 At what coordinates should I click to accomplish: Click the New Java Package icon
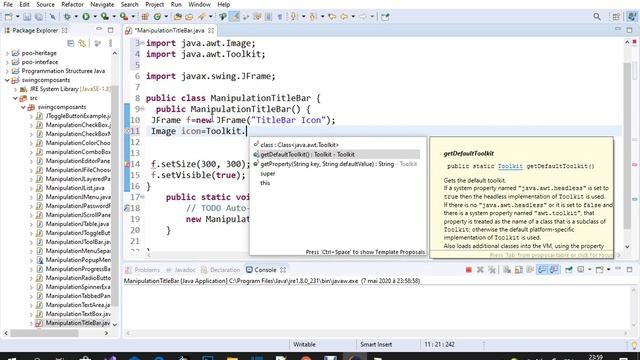pos(145,17)
